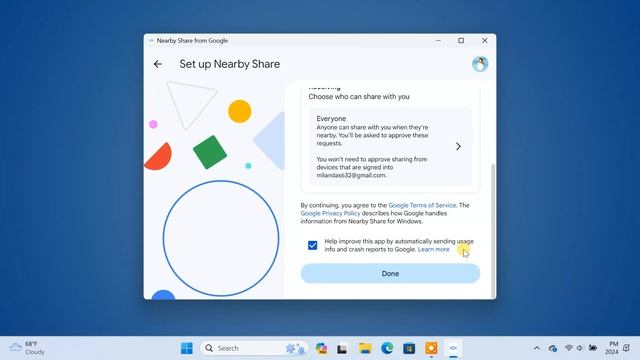
Task: Open Microsoft Store from the taskbar
Action: click(409, 348)
